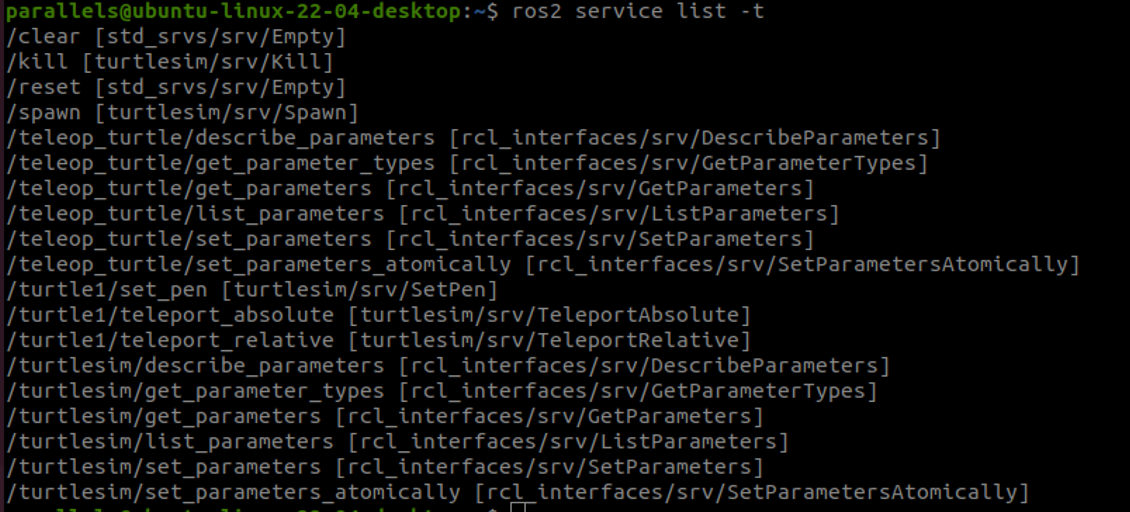Click the [turtlesim/srv/TeleportRelative] type text
Image resolution: width=1130 pixels, height=512 pixels.
(548, 340)
